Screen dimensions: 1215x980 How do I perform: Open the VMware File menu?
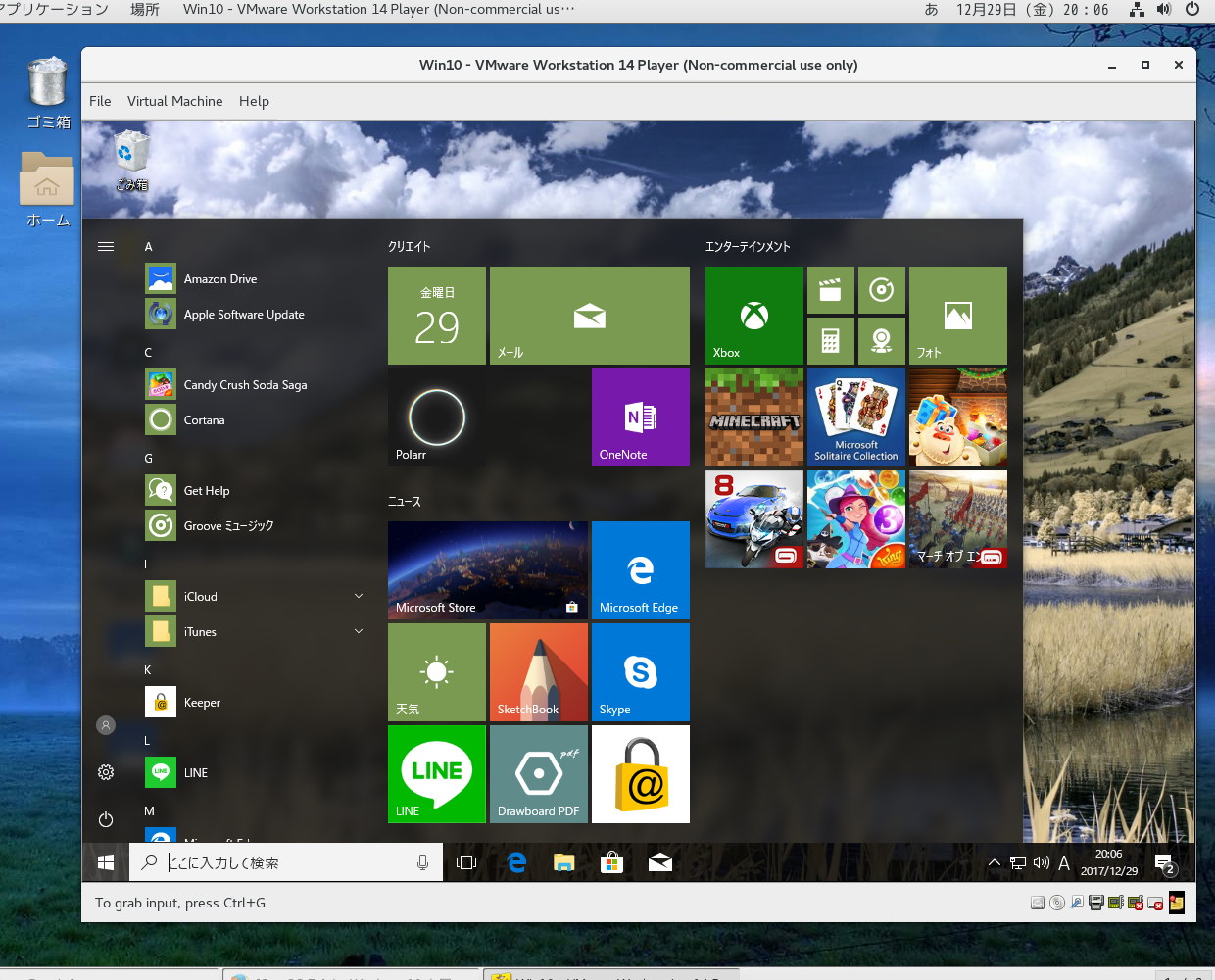100,101
